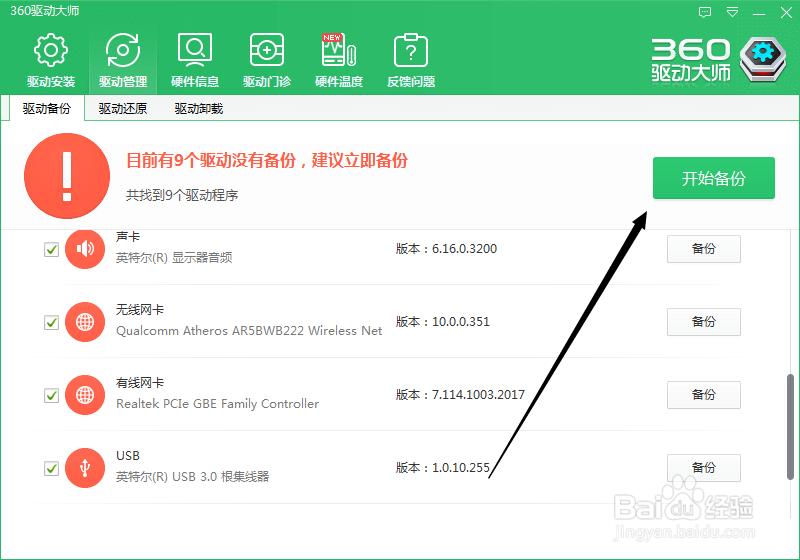Click the text 英特尔(R) USB 3.0 根集线器

pyautogui.click(x=192, y=476)
